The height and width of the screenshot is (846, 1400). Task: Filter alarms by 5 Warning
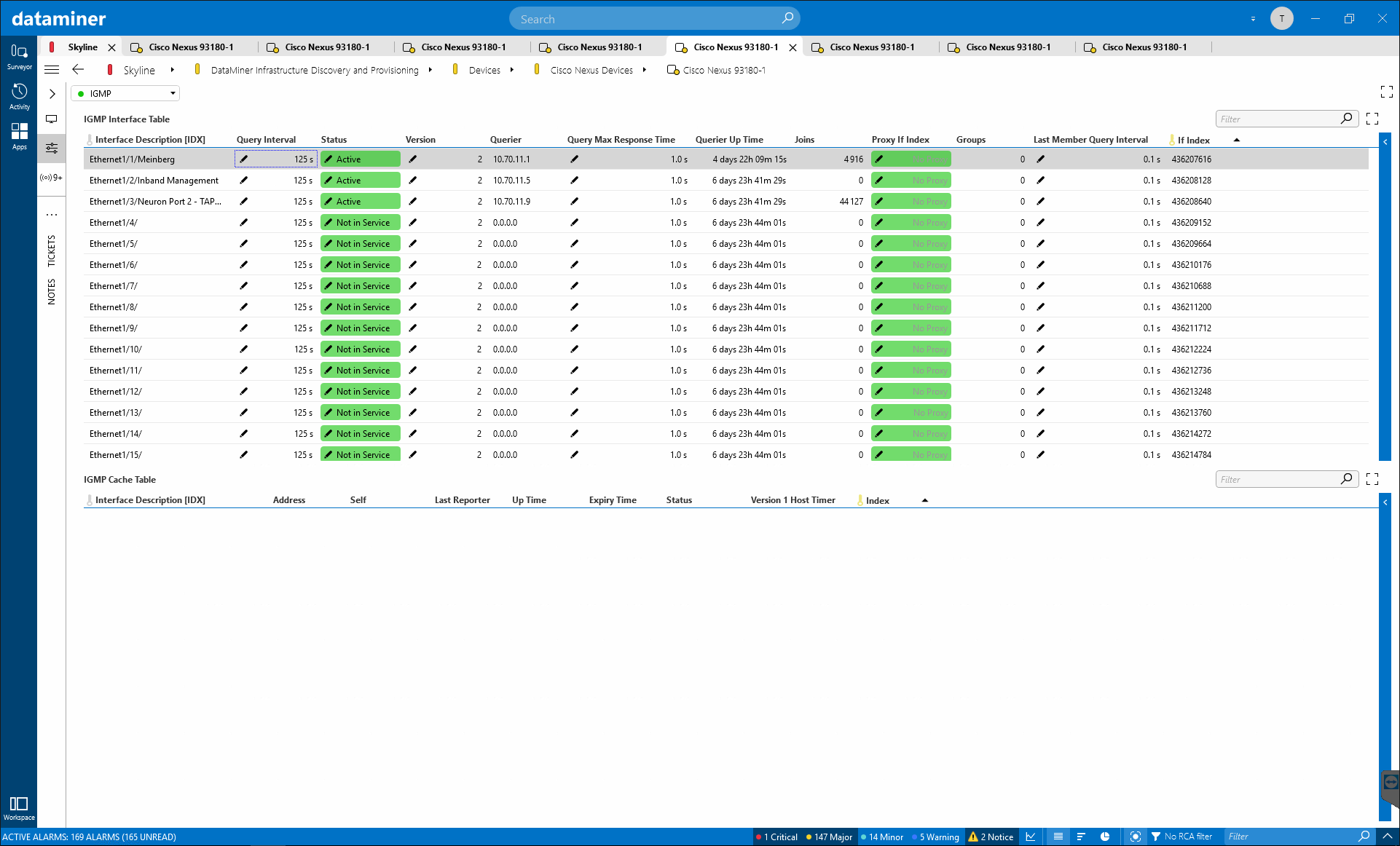[936, 837]
